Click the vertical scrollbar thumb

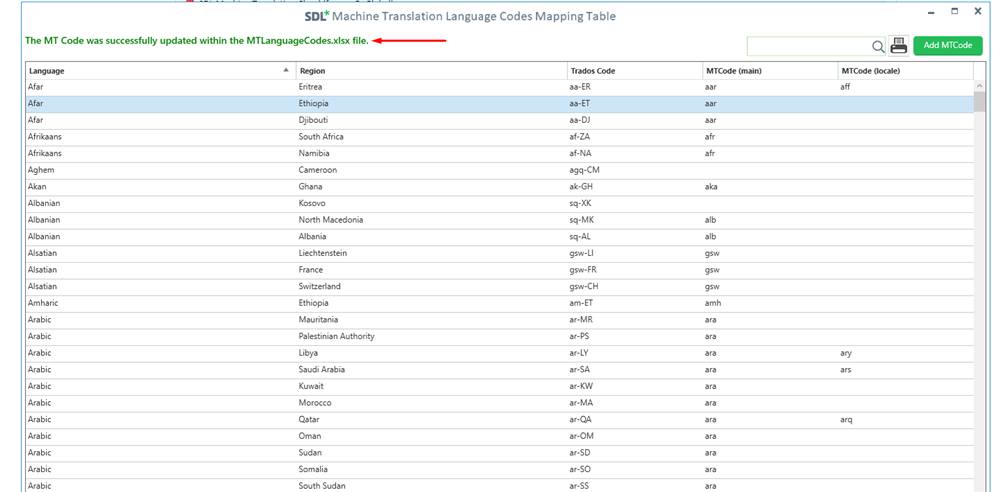tap(979, 101)
